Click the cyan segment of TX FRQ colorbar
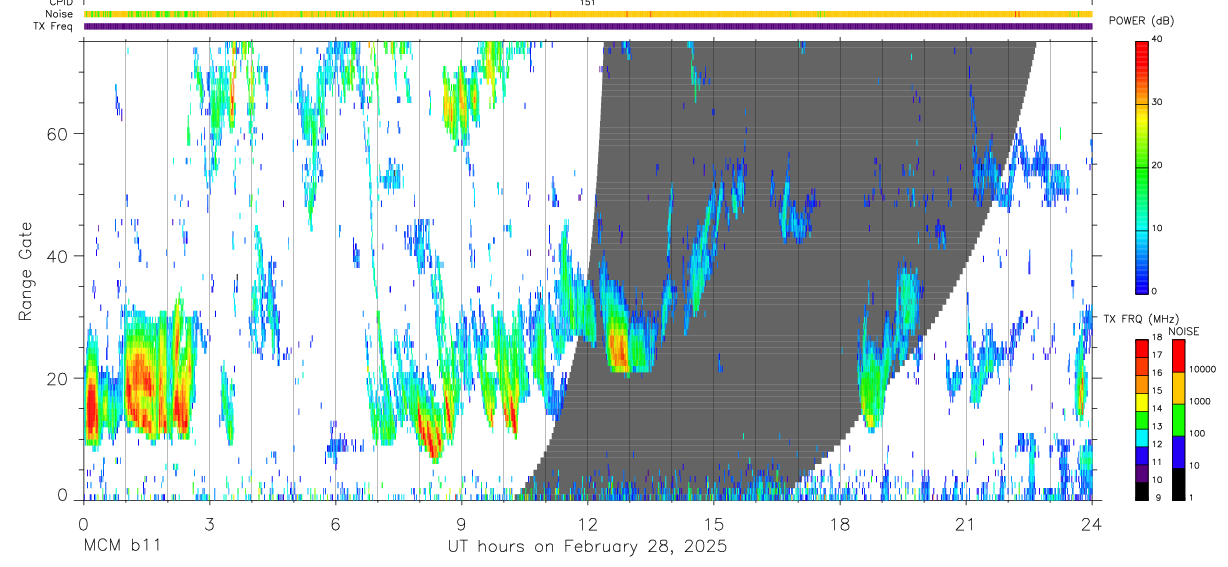The image size is (1228, 567). (x=1142, y=437)
